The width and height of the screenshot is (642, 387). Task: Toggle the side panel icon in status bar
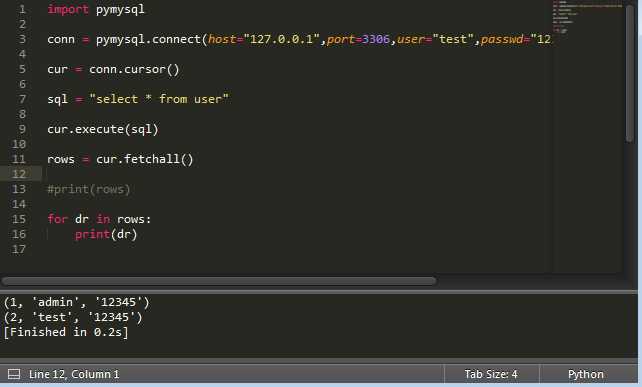click(x=14, y=374)
